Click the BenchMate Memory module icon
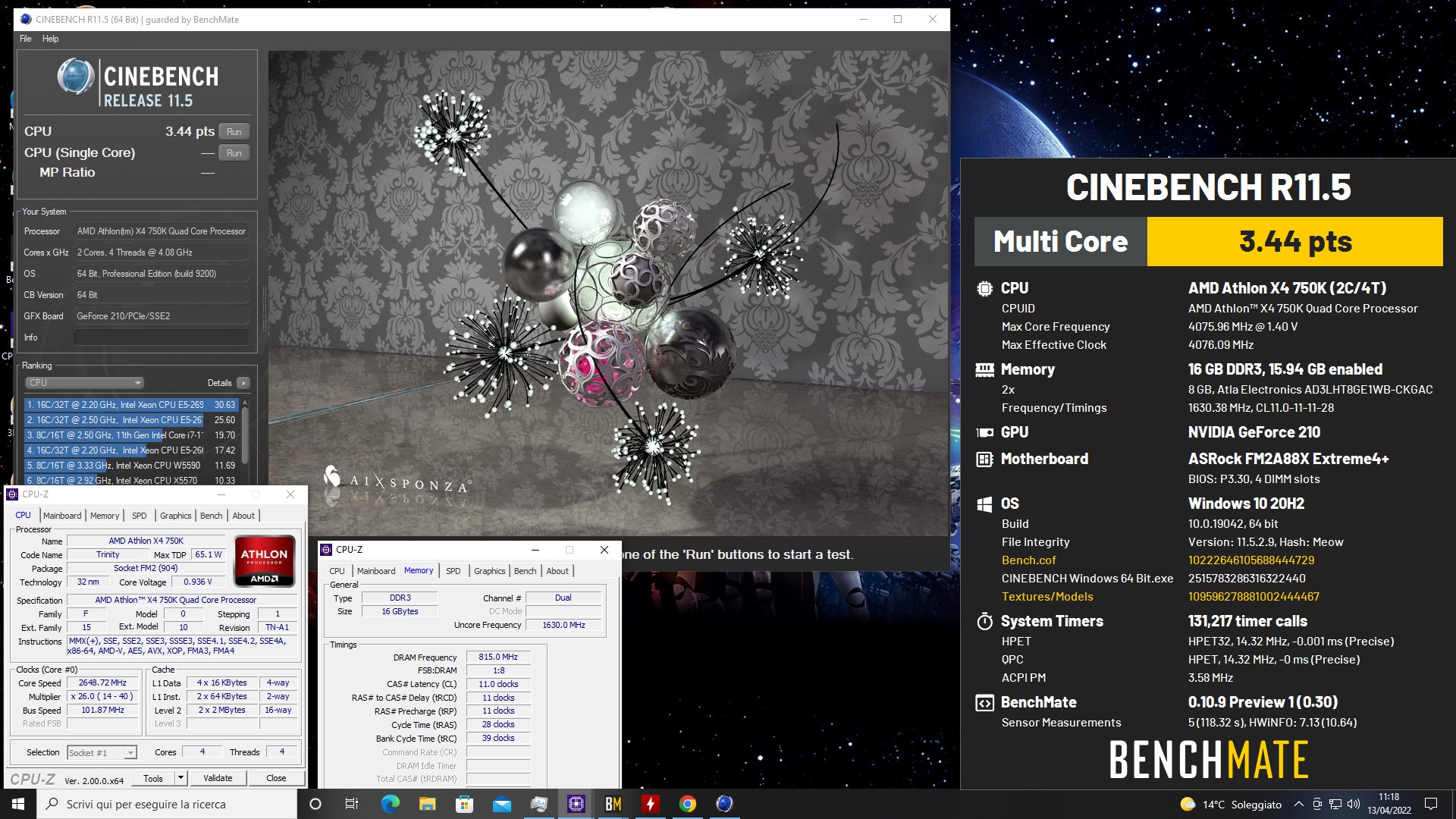Image resolution: width=1456 pixels, height=819 pixels. 984,370
